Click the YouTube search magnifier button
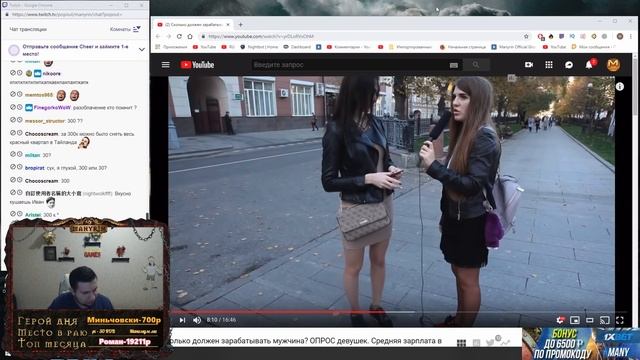Viewport: 640px width, 360px height. 476,65
